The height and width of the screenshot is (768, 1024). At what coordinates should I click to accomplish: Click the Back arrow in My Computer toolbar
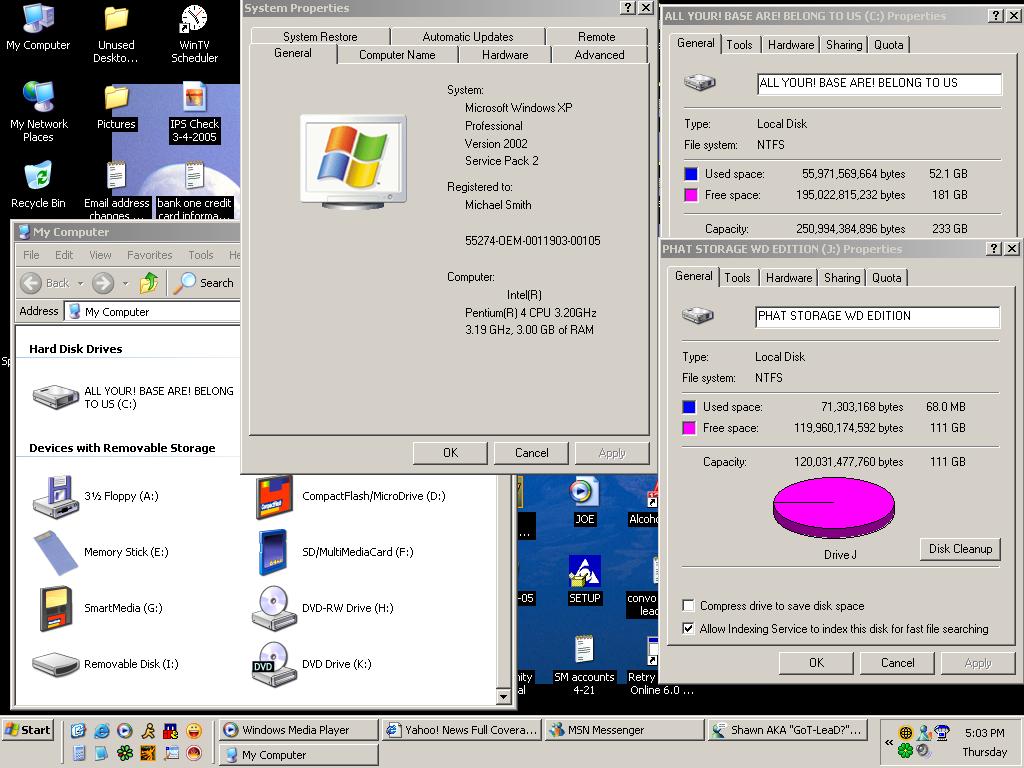[31, 283]
